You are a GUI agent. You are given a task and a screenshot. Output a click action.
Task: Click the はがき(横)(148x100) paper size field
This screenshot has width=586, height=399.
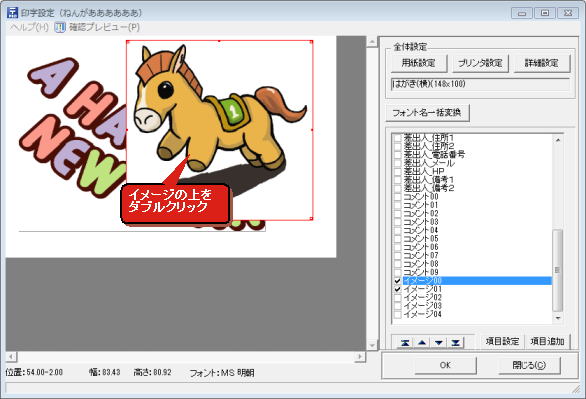coord(480,84)
